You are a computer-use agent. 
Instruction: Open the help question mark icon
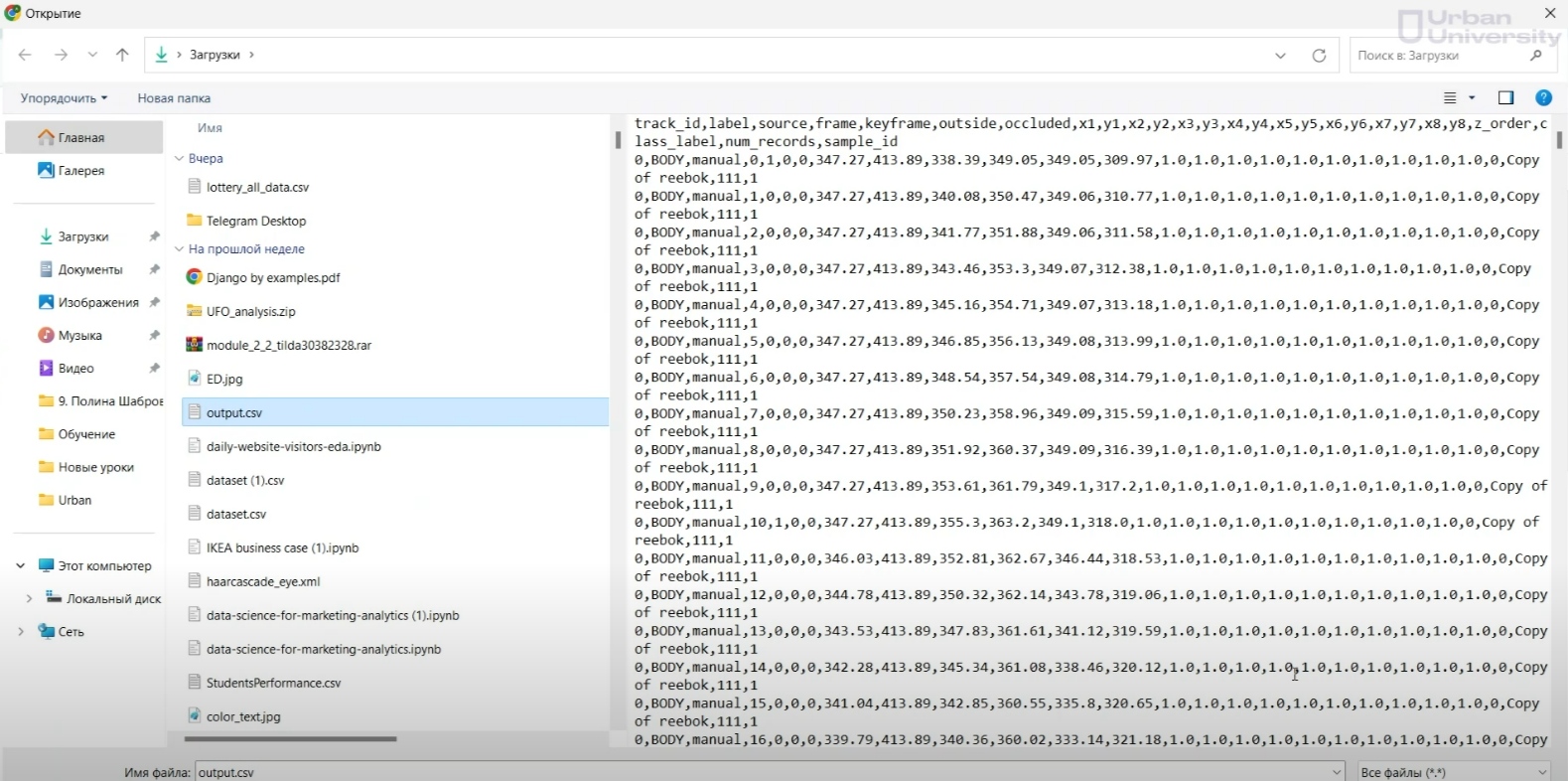point(1543,97)
